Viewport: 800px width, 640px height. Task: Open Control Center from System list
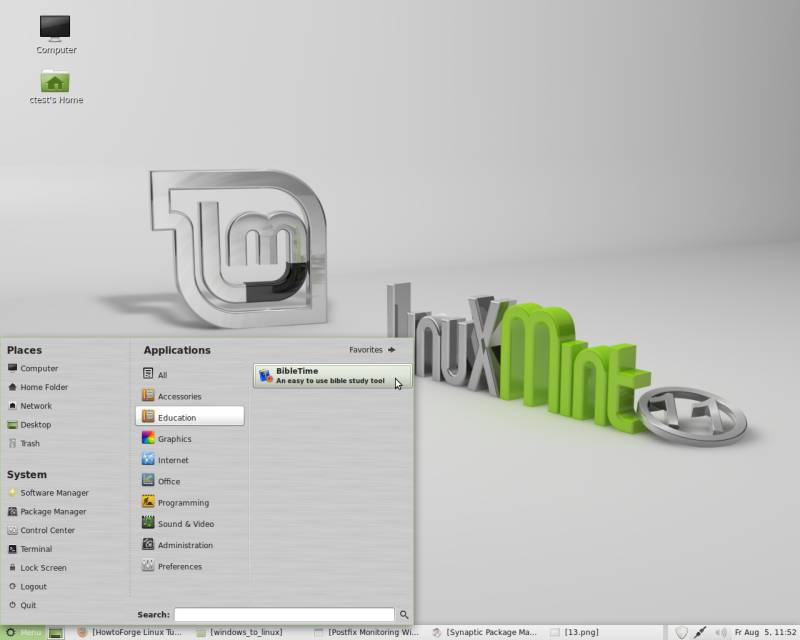point(41,530)
